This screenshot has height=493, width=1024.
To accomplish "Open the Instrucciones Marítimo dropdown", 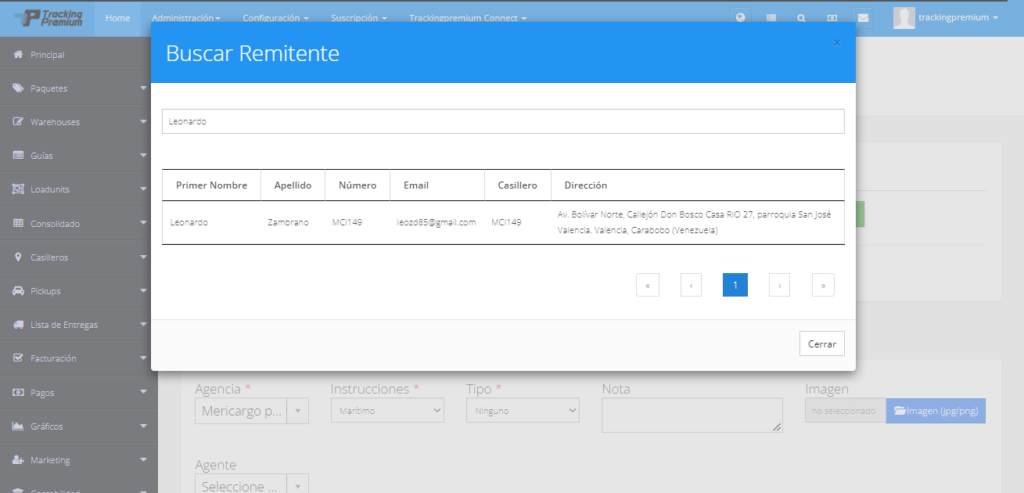I will coord(387,411).
